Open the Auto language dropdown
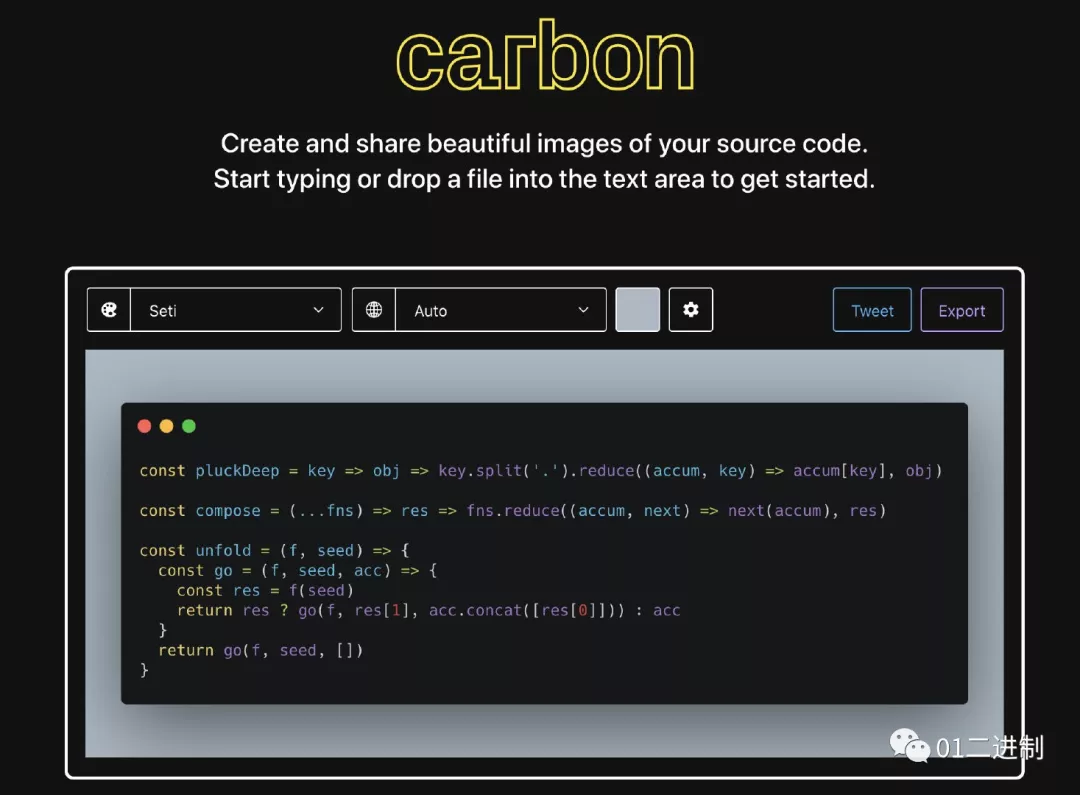1080x795 pixels. 501,310
